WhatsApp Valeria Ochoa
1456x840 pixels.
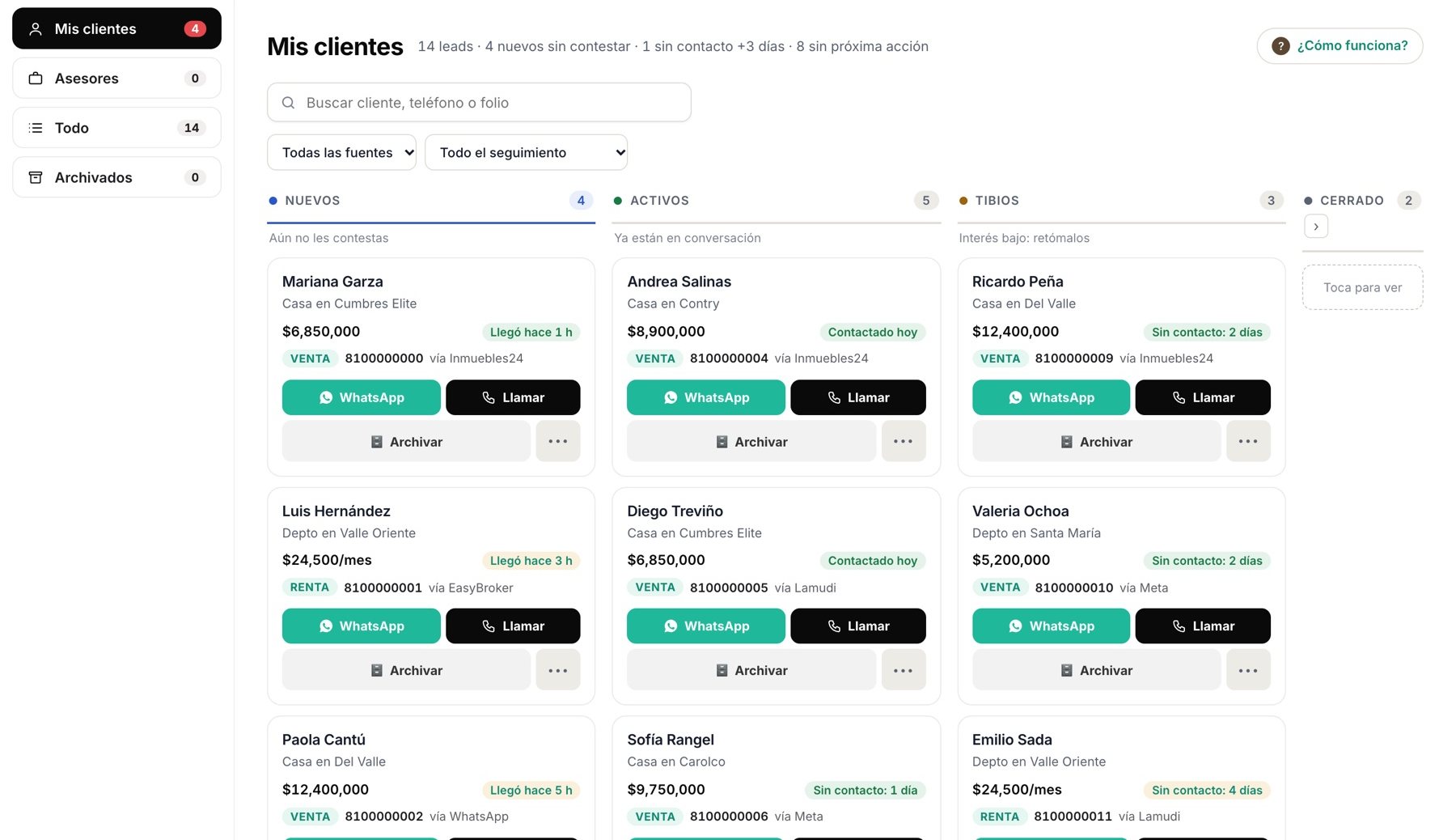[x=1051, y=626]
